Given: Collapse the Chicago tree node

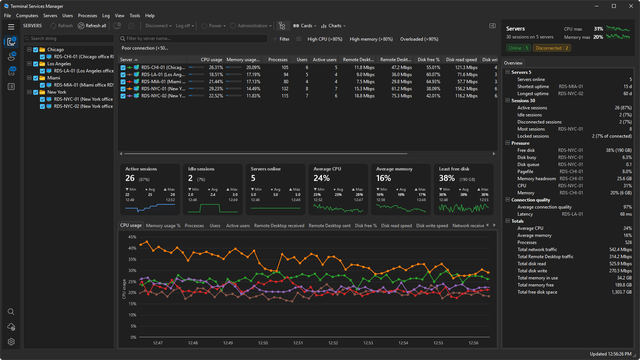Looking at the screenshot, I should 29,49.
